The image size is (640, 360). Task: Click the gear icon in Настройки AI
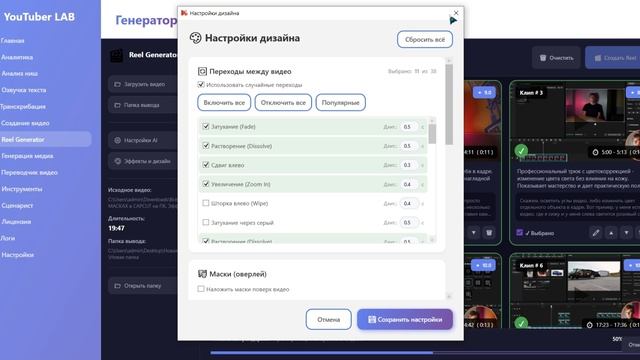[118, 140]
